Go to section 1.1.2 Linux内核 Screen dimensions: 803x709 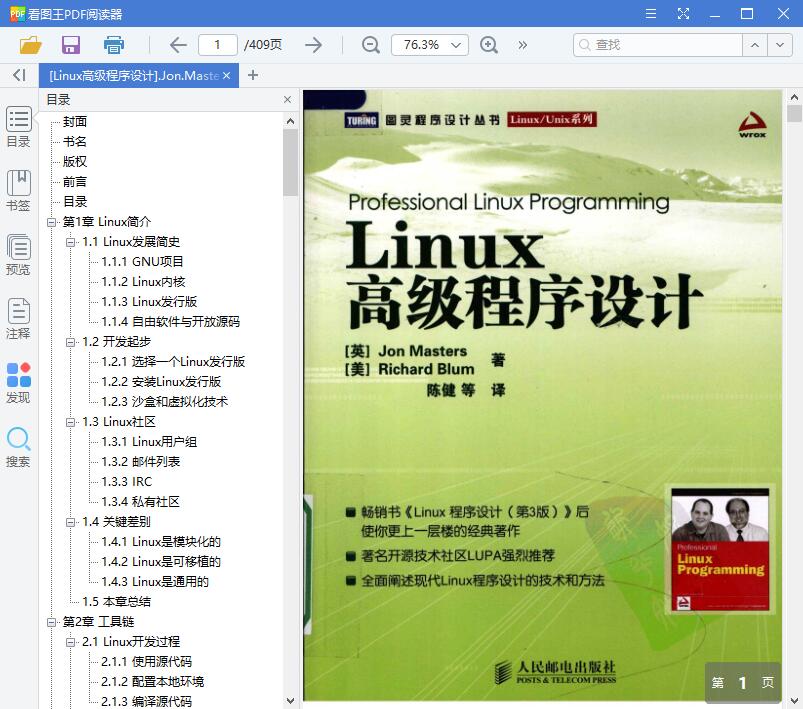click(143, 282)
